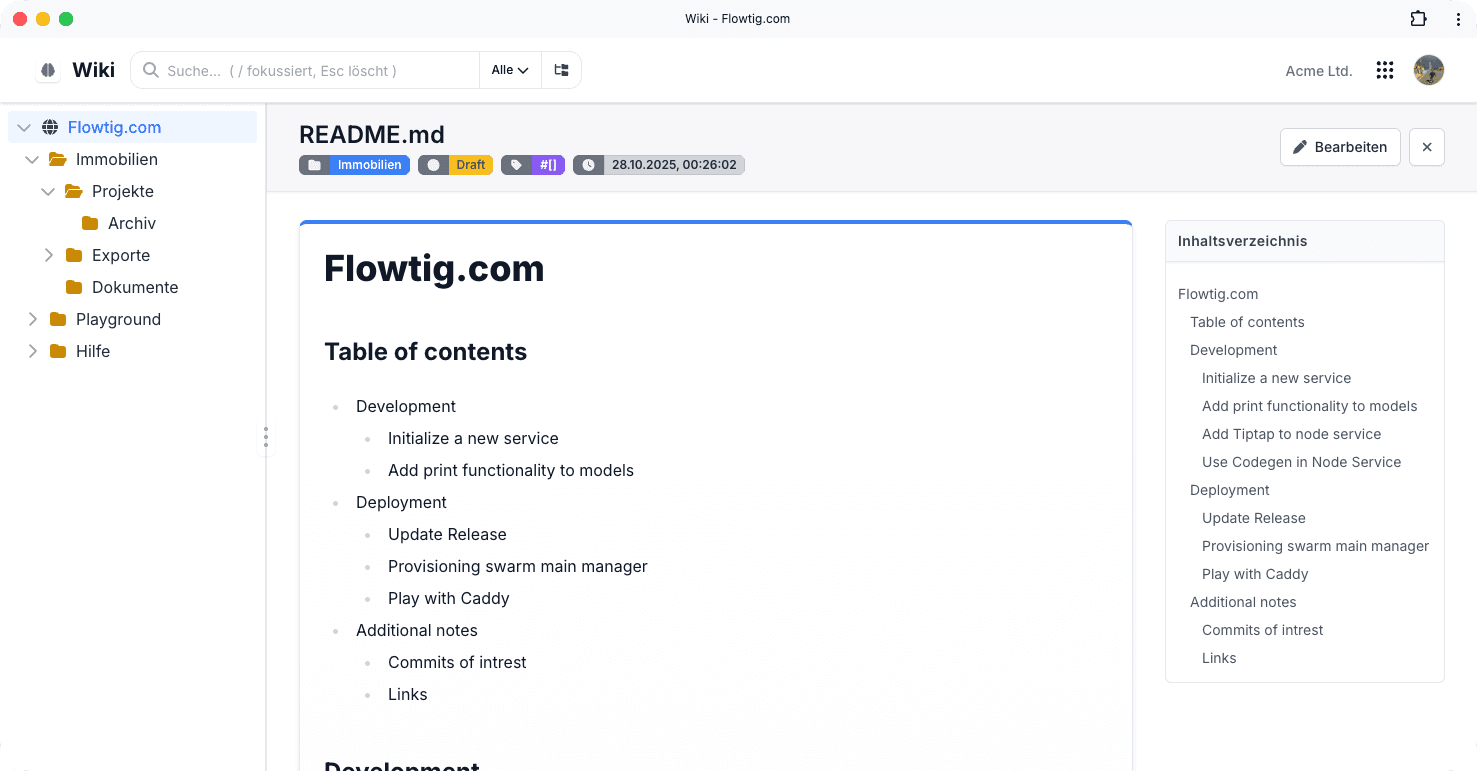This screenshot has height=771, width=1477.
Task: Click the Bearbeiten button
Action: 1340,147
